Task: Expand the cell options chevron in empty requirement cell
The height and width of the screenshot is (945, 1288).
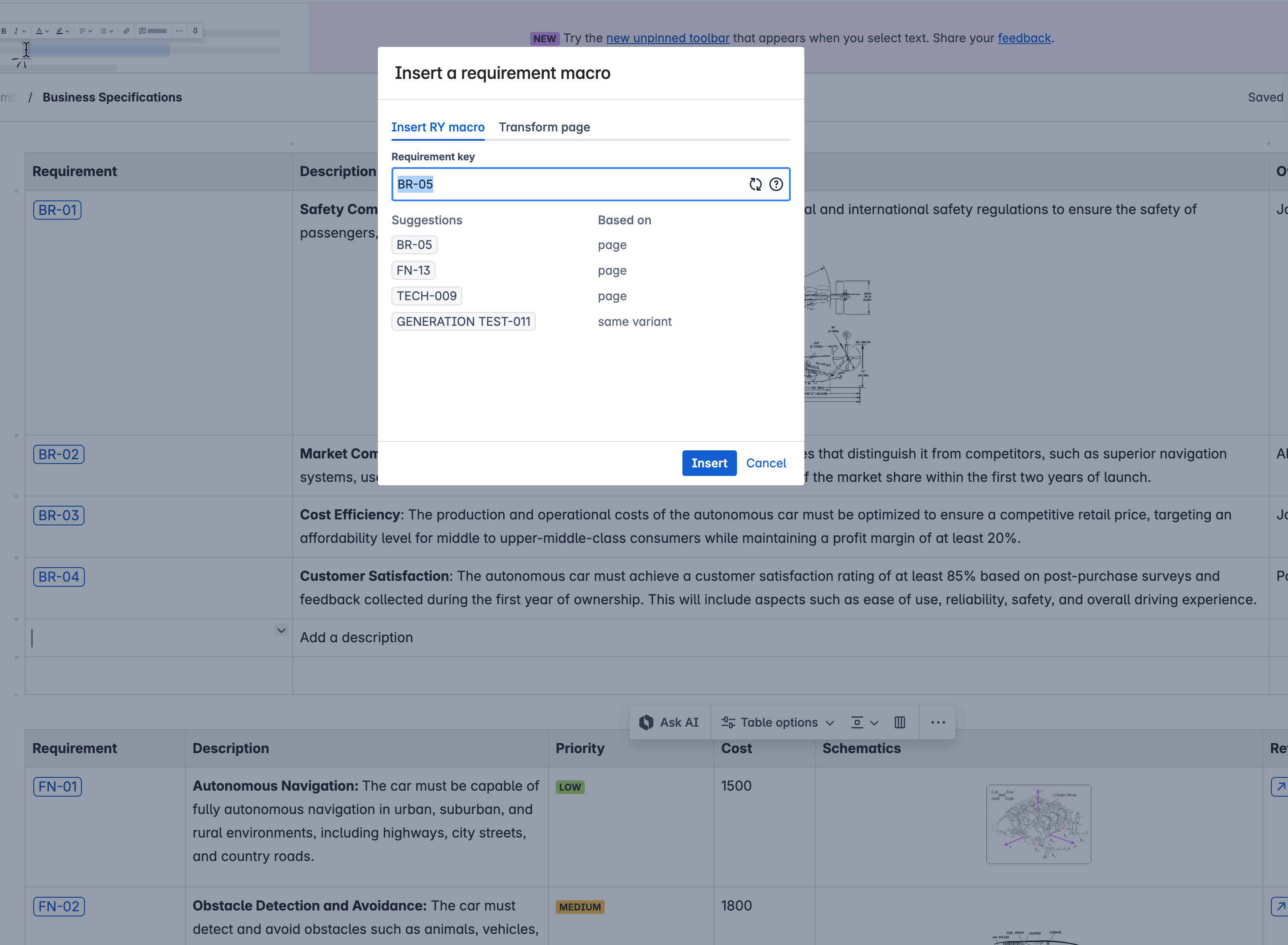Action: [x=281, y=630]
